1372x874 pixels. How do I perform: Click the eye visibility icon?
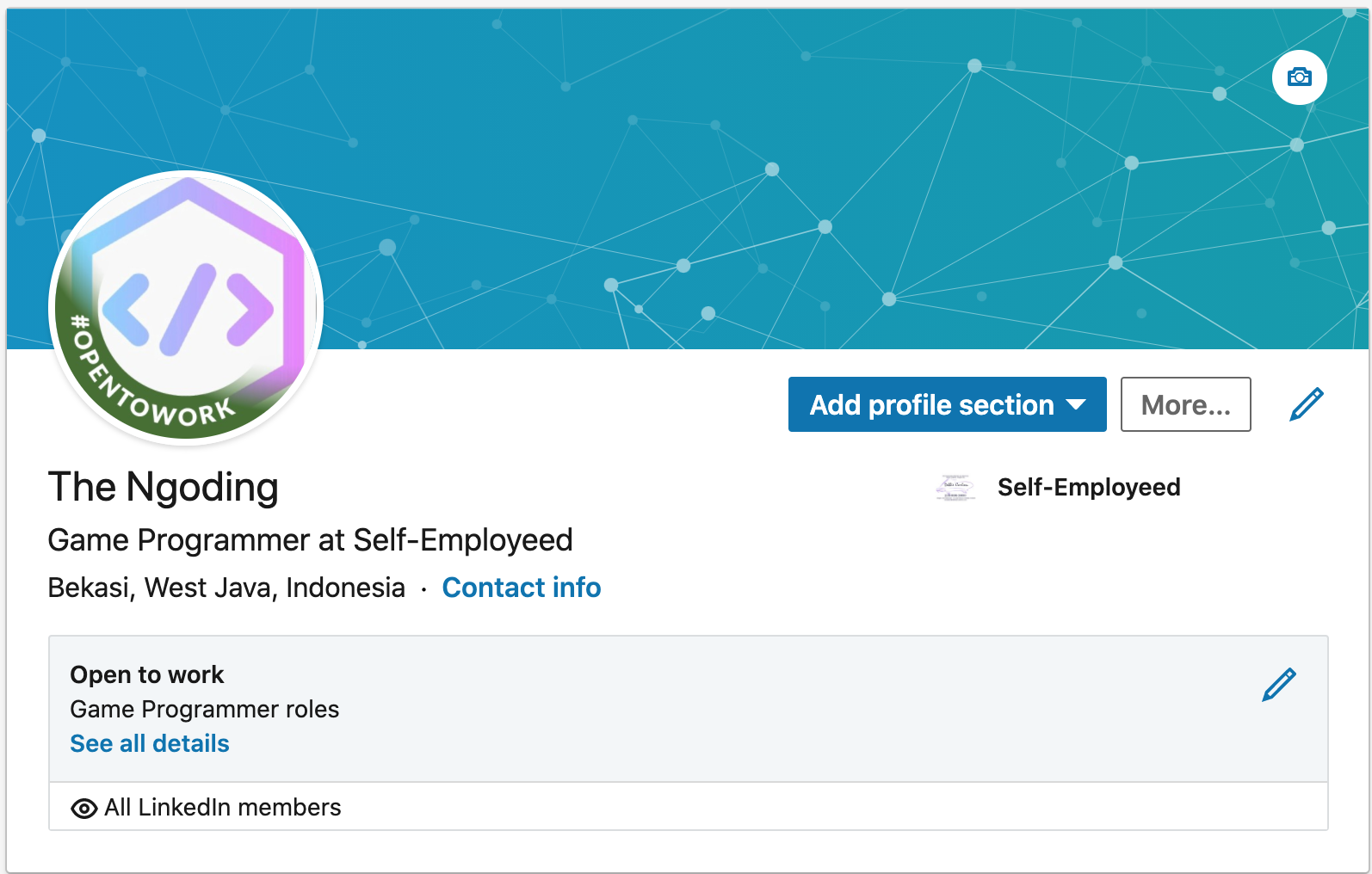pos(83,809)
